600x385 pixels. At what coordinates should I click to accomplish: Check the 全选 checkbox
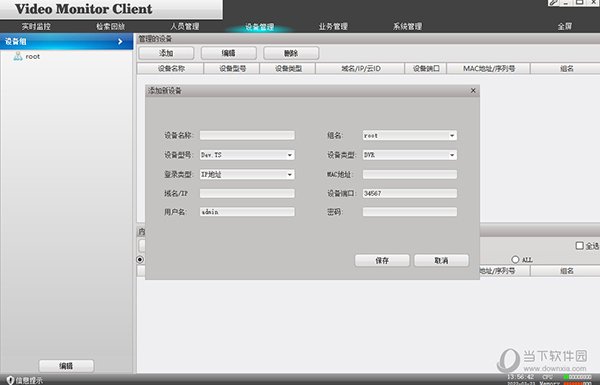(579, 245)
